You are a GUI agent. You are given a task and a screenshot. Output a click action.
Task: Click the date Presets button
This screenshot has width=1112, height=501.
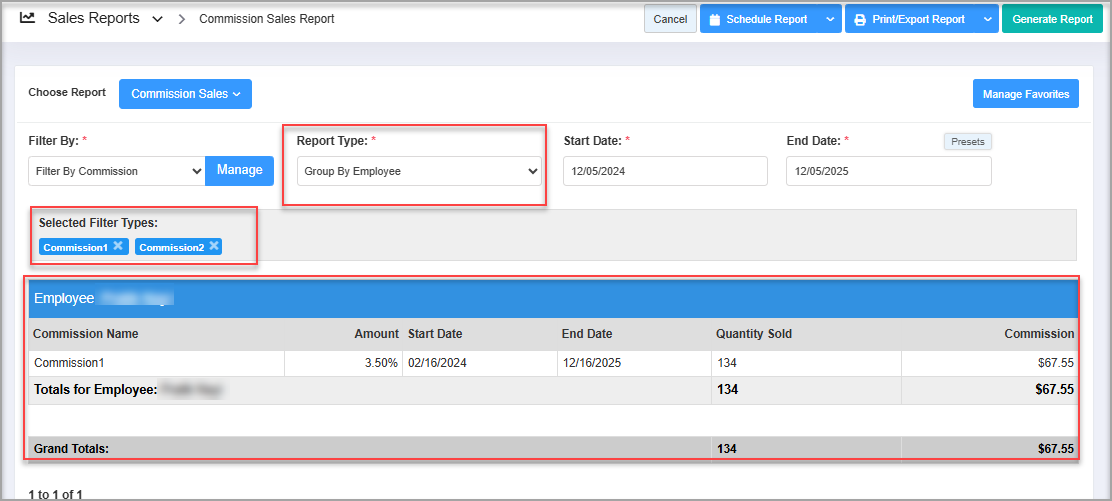click(967, 142)
